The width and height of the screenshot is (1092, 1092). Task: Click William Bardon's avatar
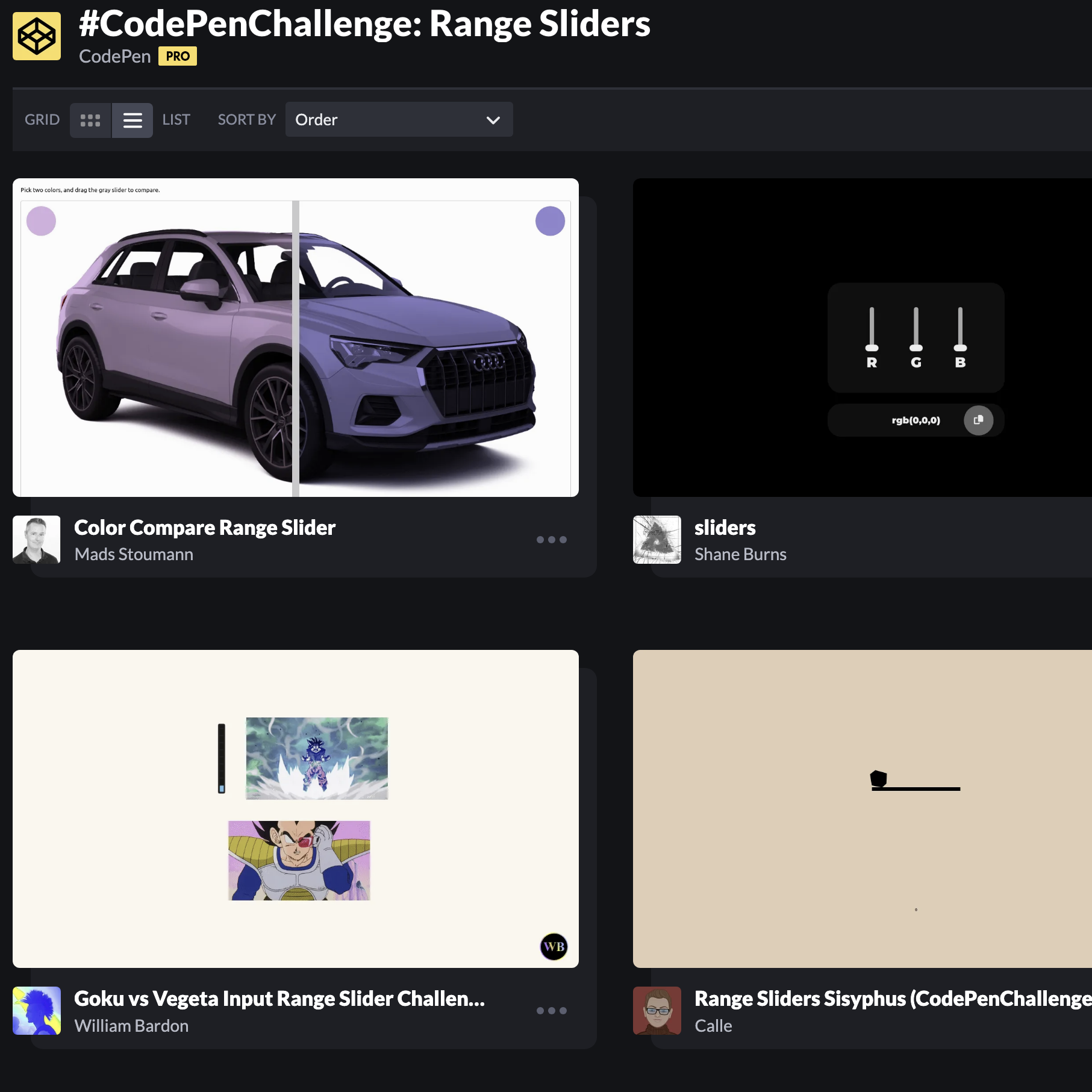coord(37,1011)
